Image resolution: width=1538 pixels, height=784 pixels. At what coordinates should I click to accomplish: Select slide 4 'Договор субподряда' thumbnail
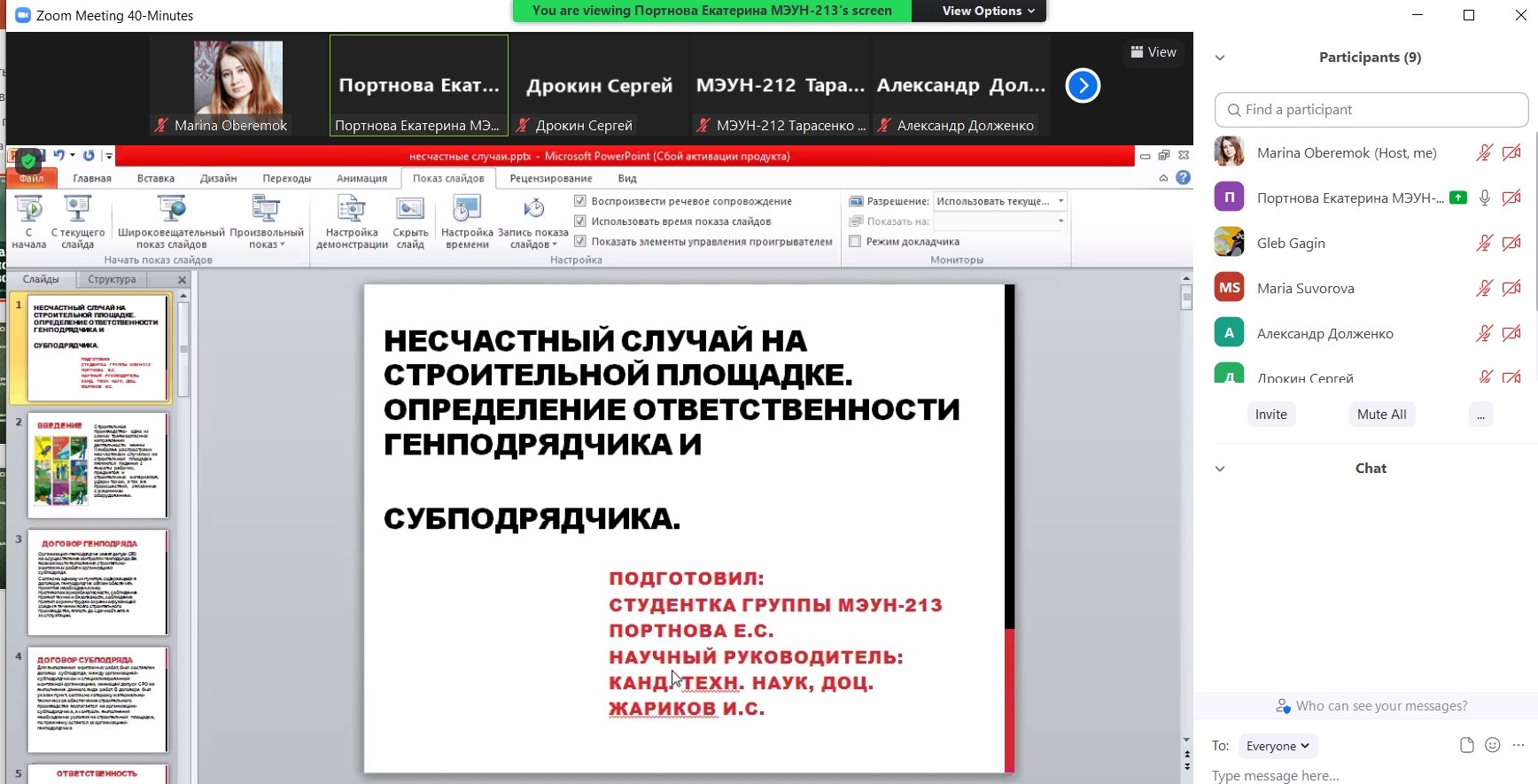(x=97, y=700)
